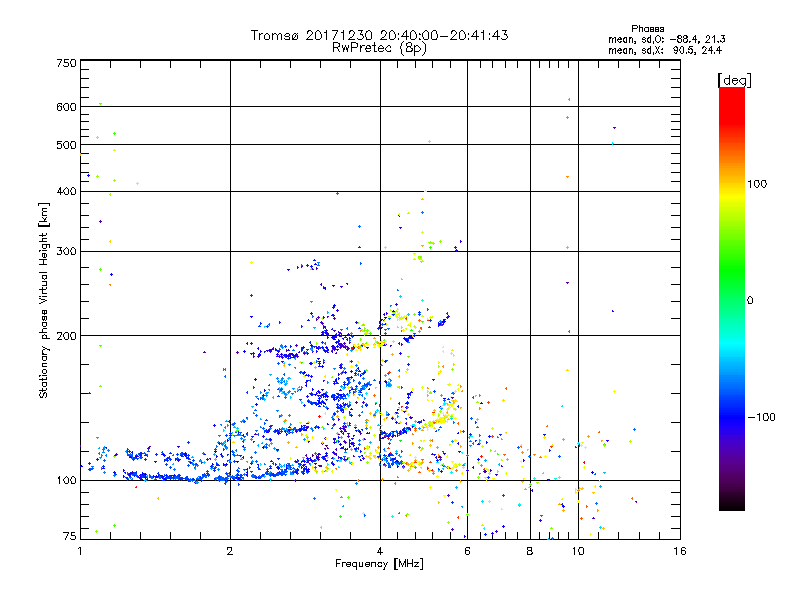Screen dimensions: 800x600
Task: Click the 'Phases' header label
Action: (647, 29)
